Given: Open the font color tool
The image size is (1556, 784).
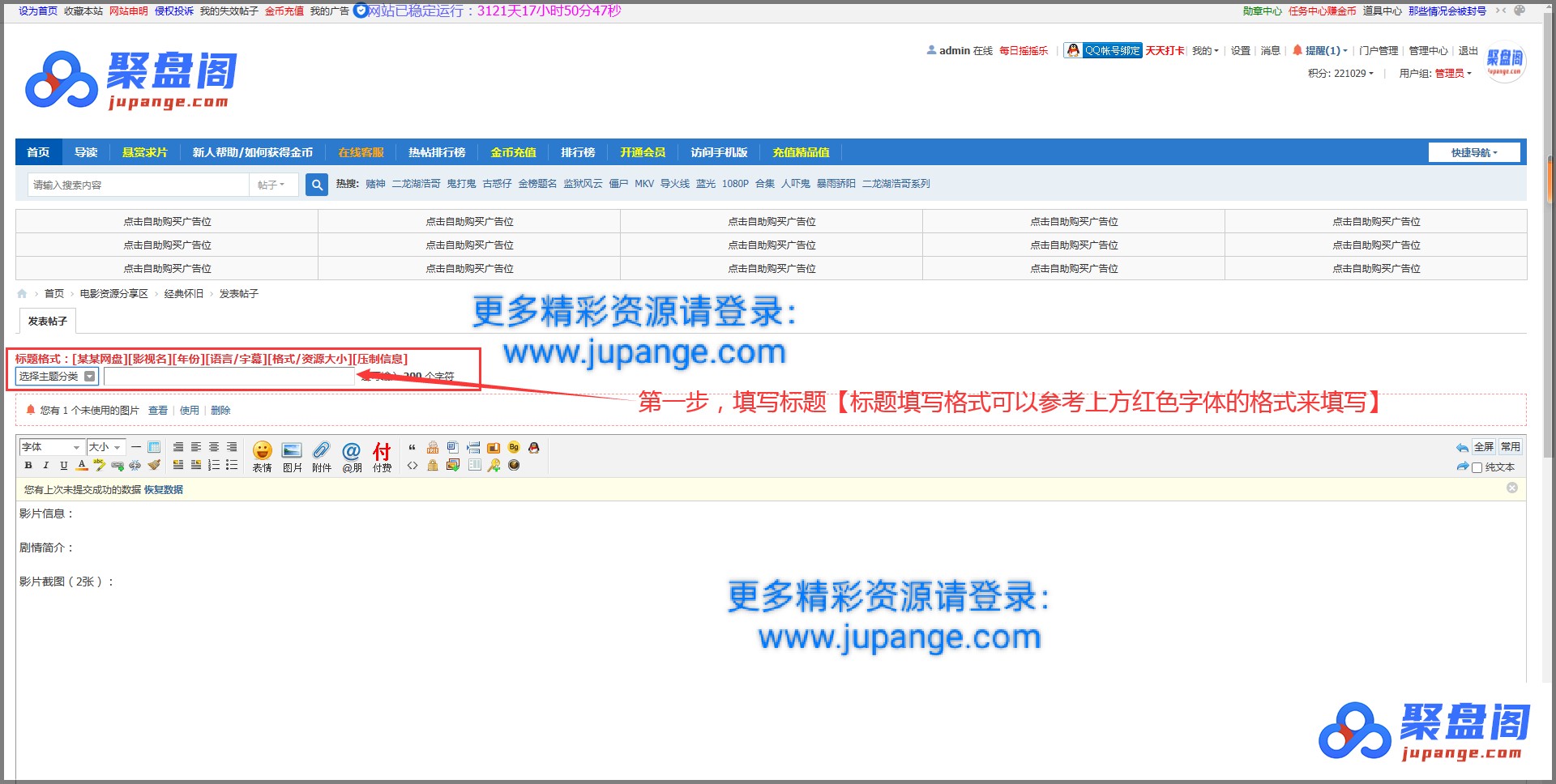Looking at the screenshot, I should click(x=82, y=465).
